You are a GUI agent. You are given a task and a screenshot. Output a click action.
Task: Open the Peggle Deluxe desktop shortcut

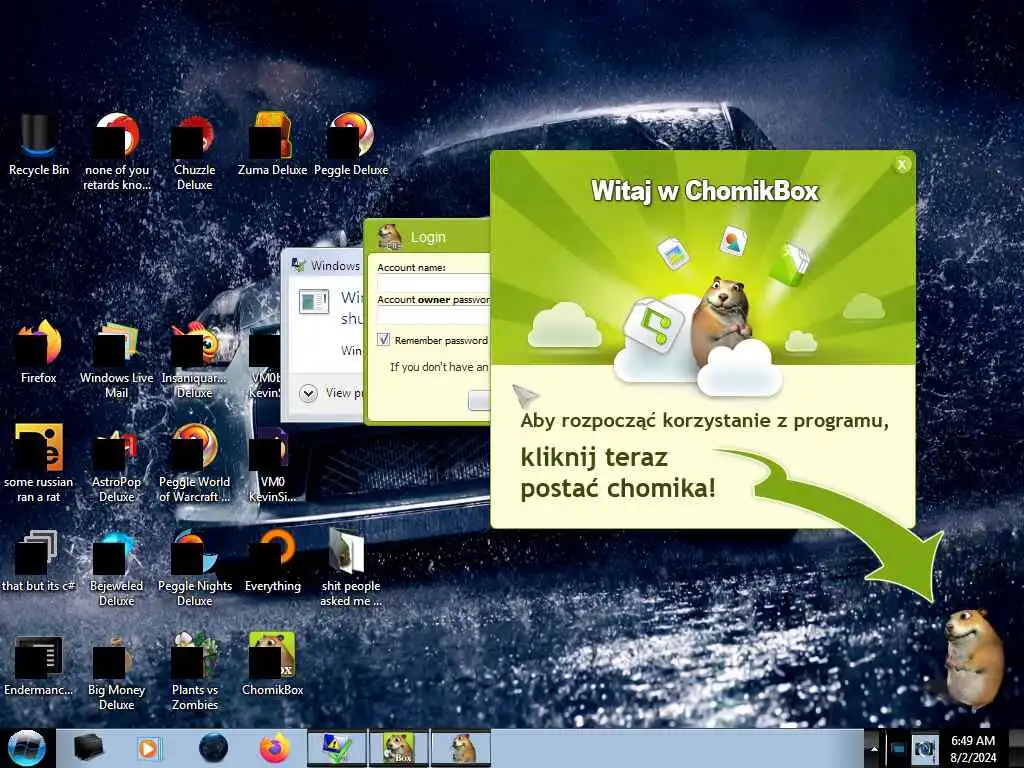tap(351, 145)
